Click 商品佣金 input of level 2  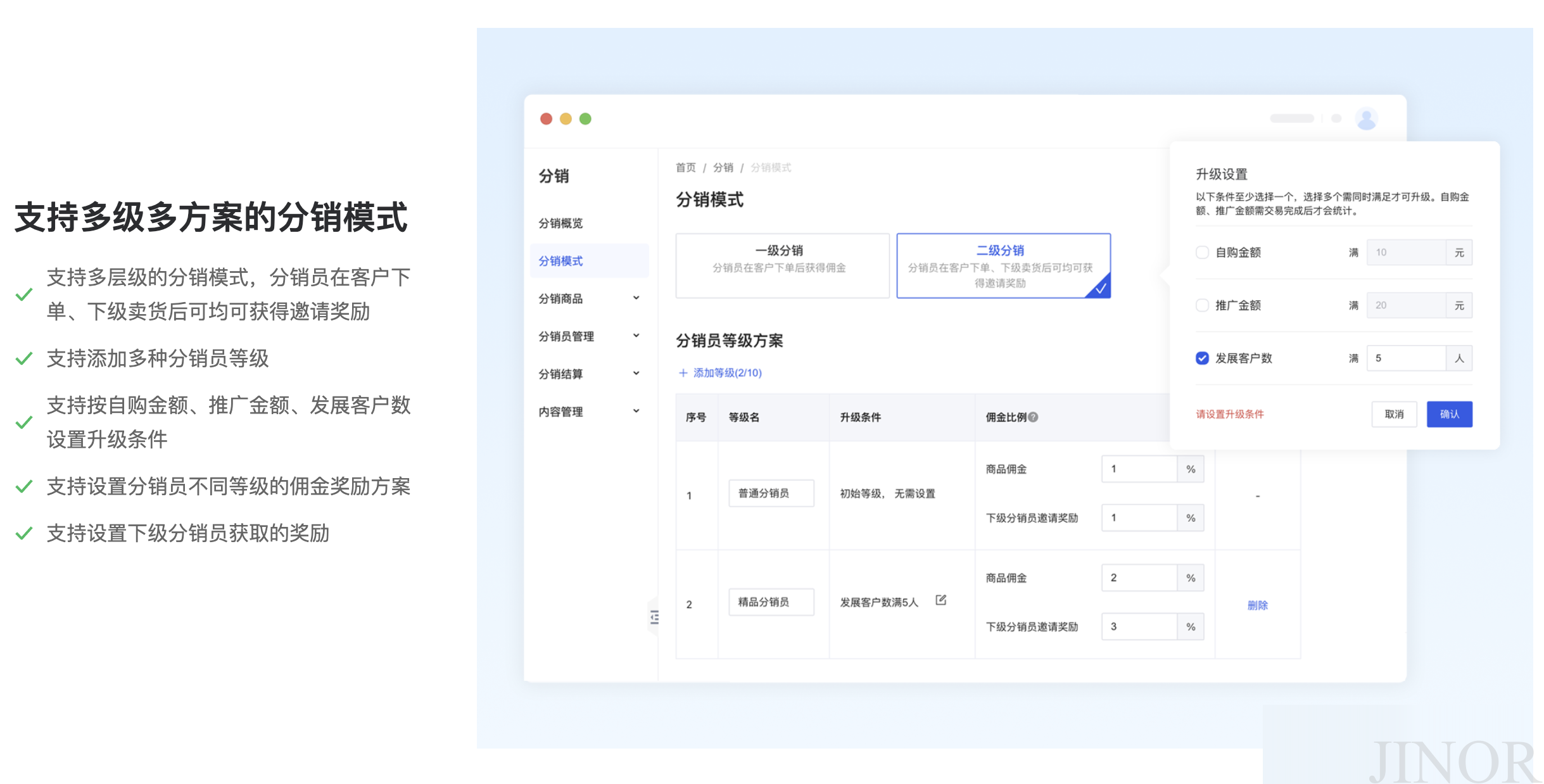point(1139,578)
